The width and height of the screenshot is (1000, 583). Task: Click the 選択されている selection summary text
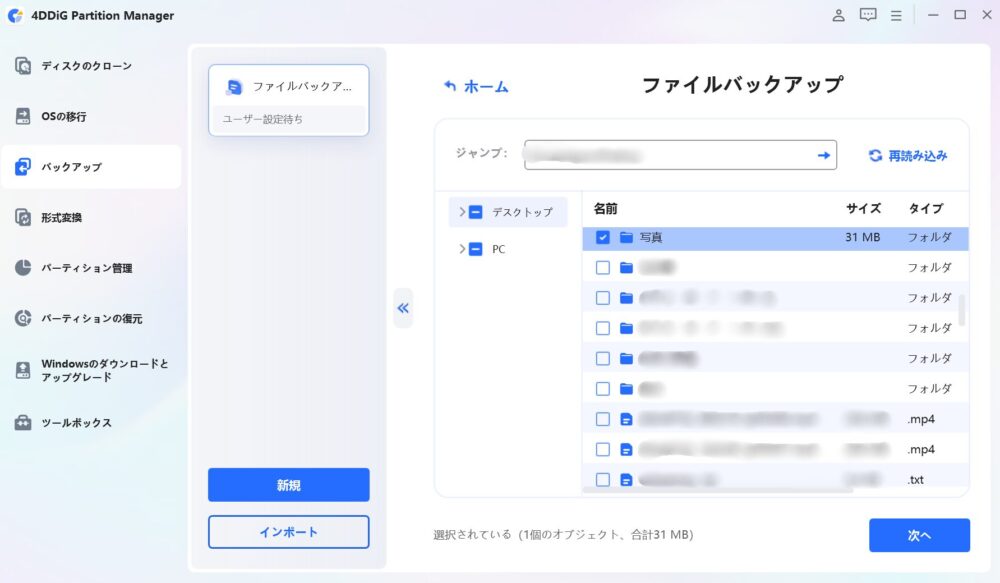click(563, 535)
